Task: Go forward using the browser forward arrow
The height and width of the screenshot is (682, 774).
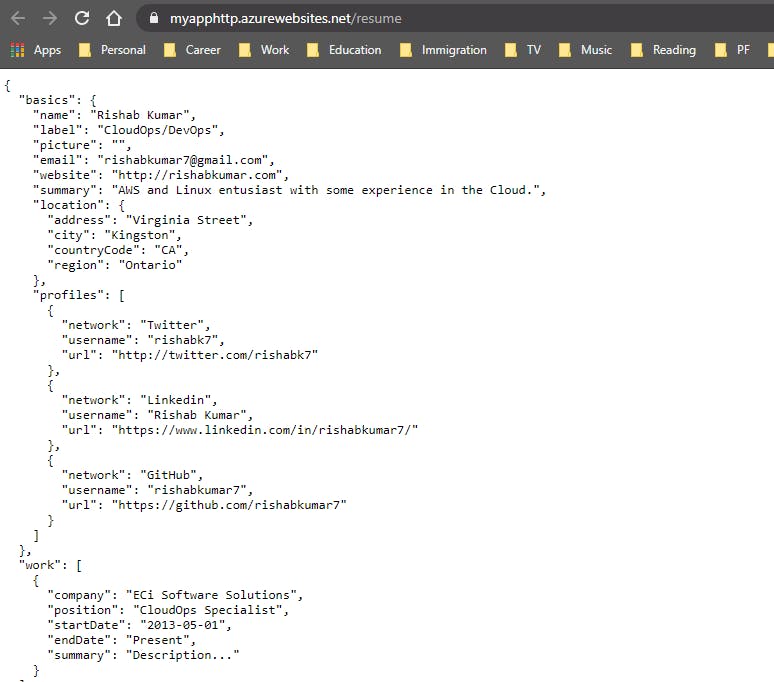Action: 50,19
